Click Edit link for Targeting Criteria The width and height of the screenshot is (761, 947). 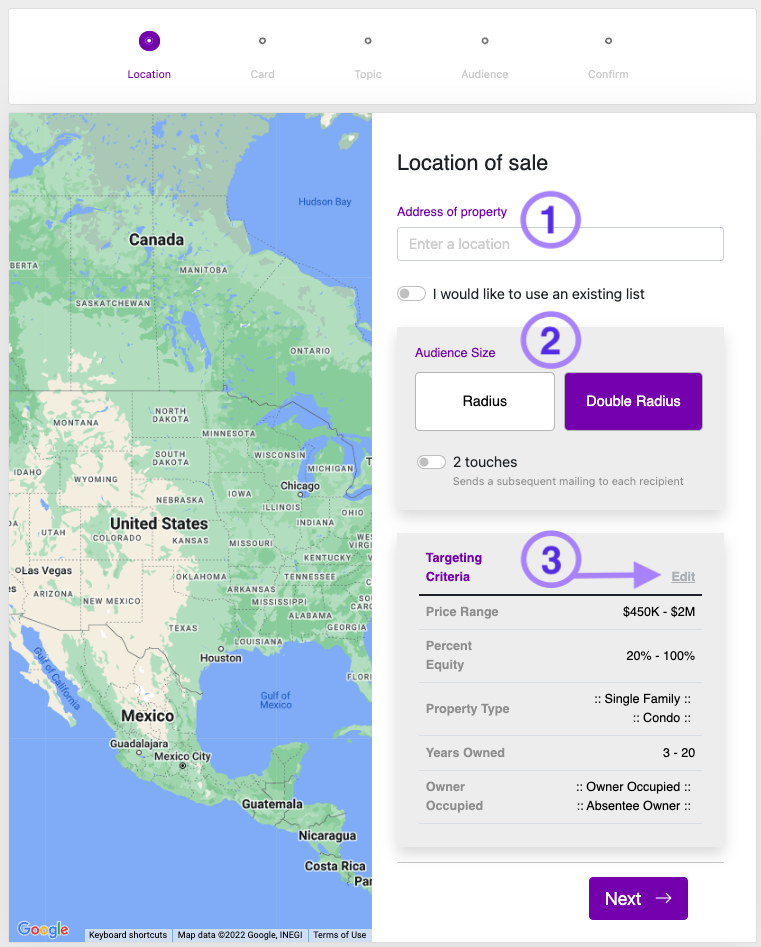pyautogui.click(x=683, y=576)
